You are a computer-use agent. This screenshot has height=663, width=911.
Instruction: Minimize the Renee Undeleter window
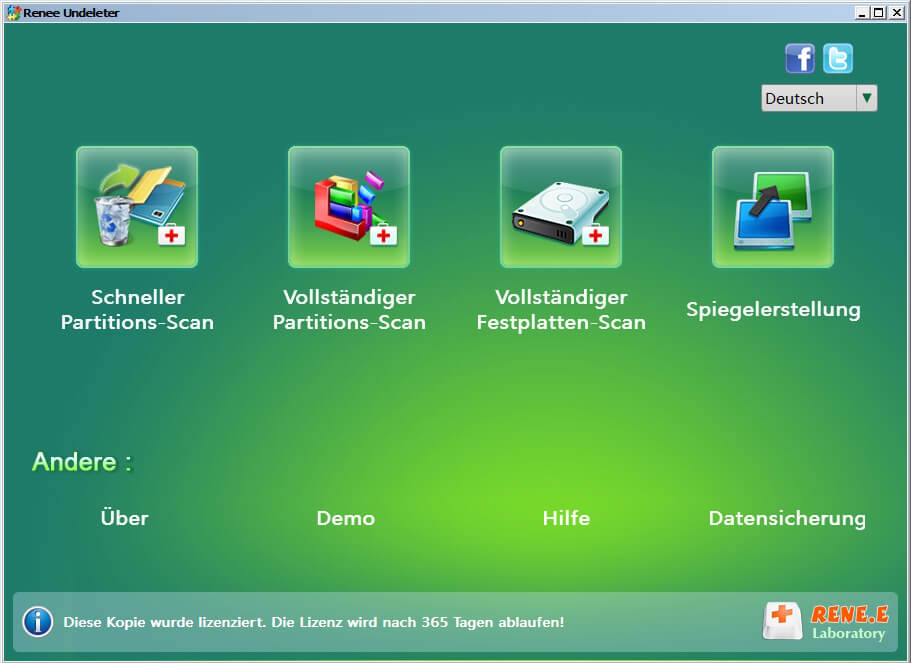pyautogui.click(x=862, y=13)
